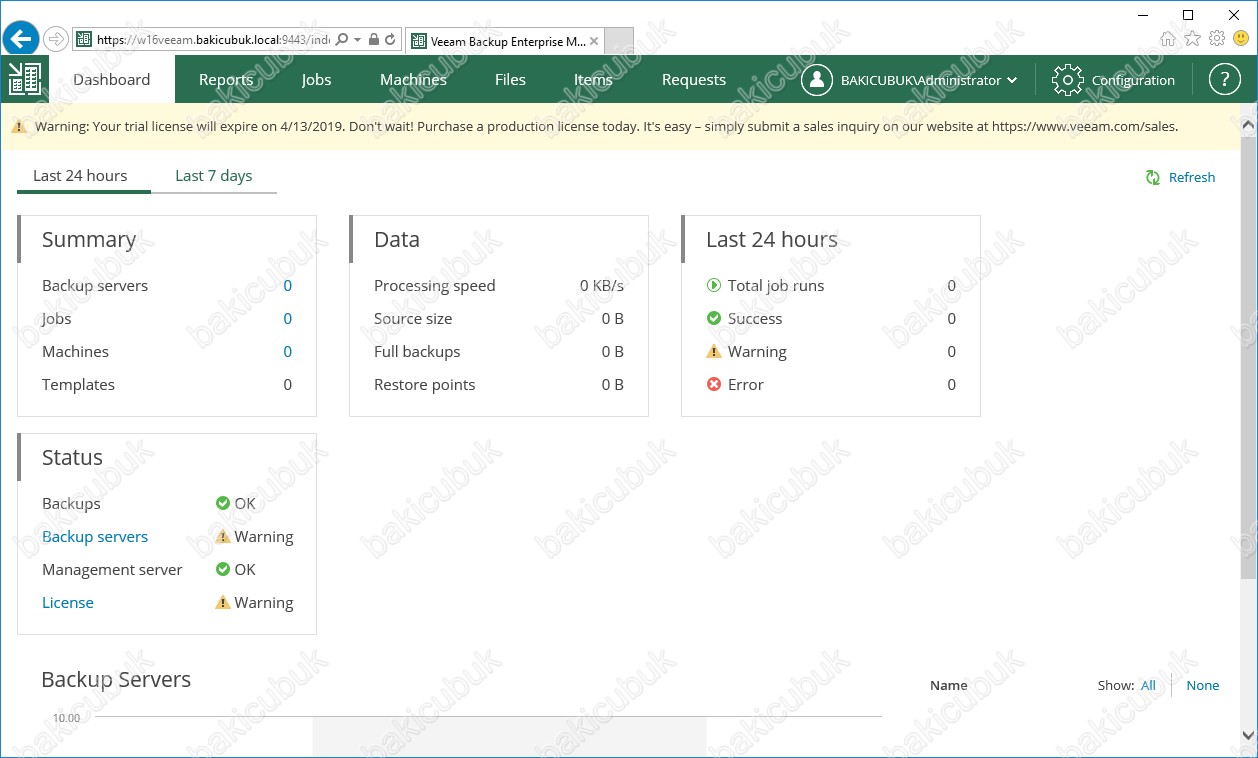
Task: Click the browser Back arrow button
Action: coord(20,39)
